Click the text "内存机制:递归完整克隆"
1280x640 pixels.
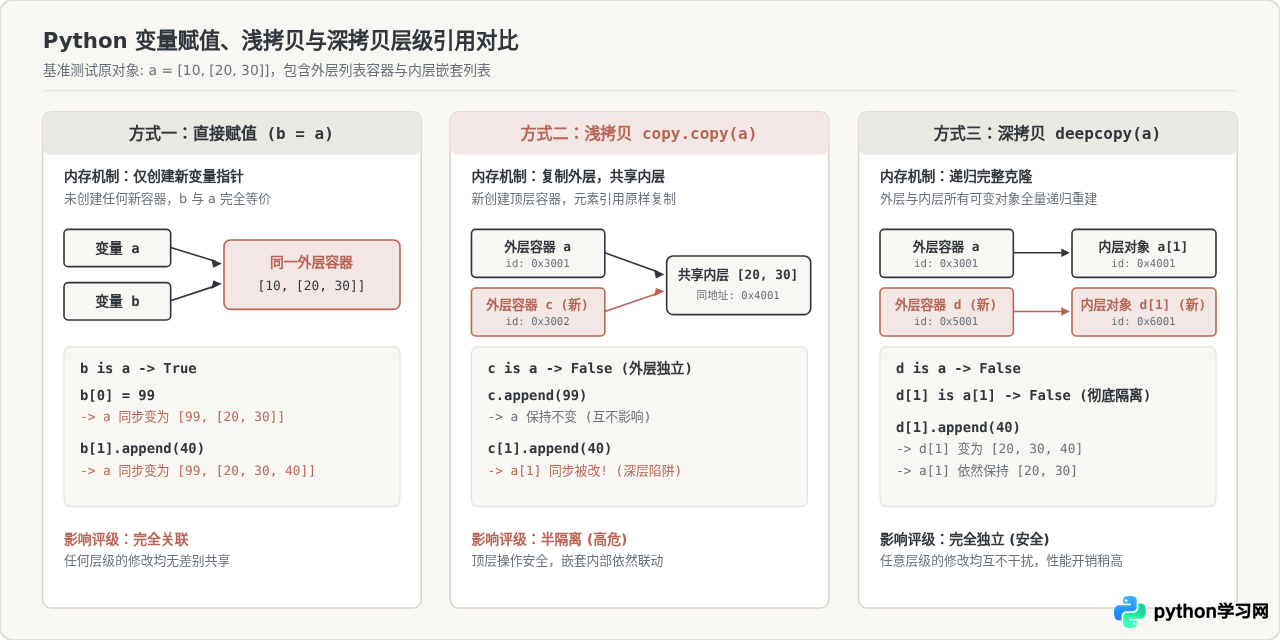point(956,177)
